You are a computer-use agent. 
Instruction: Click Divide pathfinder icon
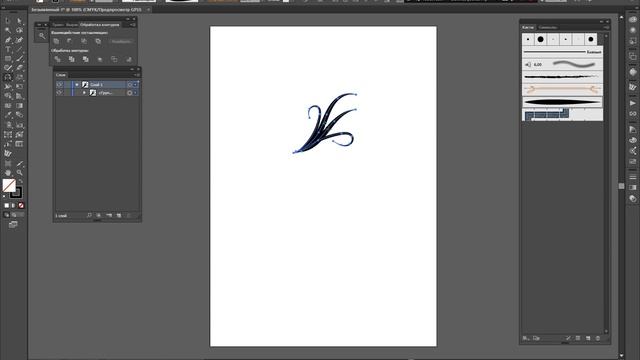(x=57, y=59)
